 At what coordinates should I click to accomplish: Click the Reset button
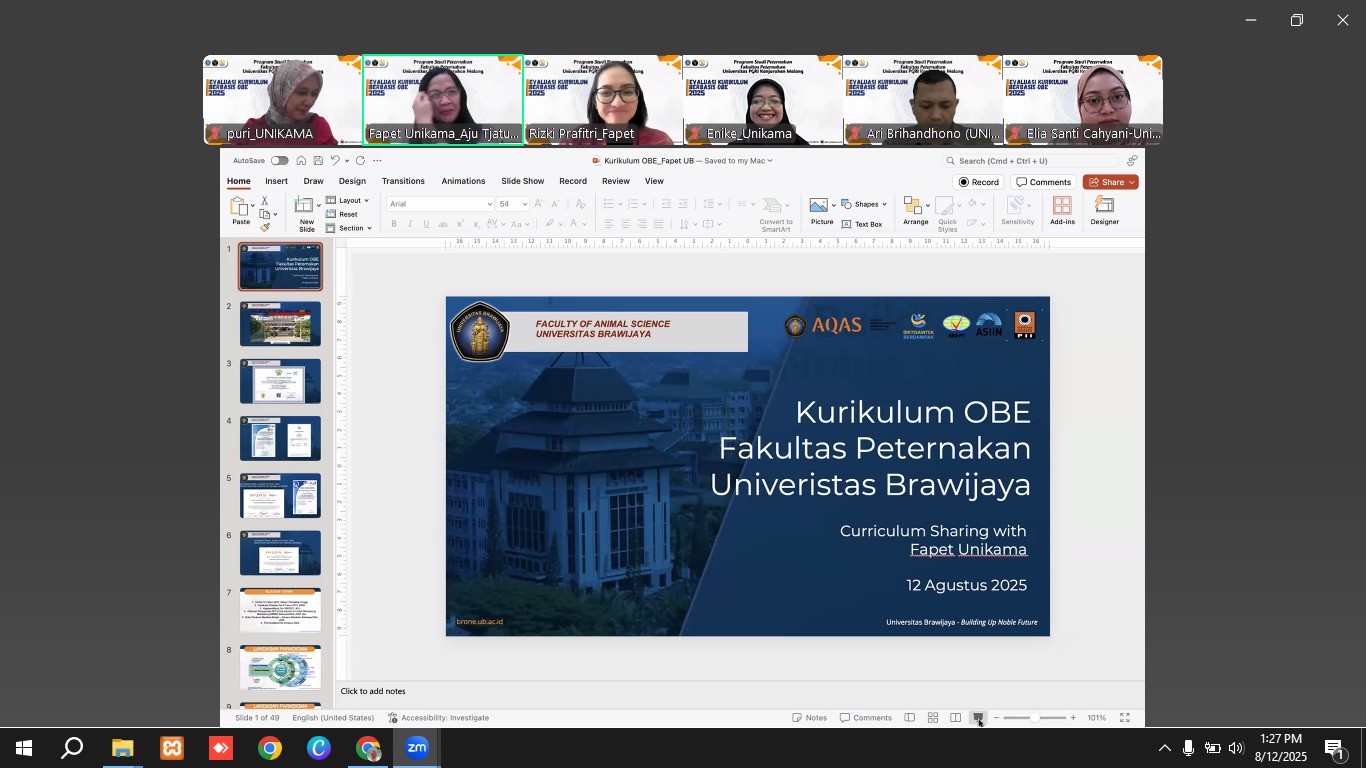click(x=342, y=215)
